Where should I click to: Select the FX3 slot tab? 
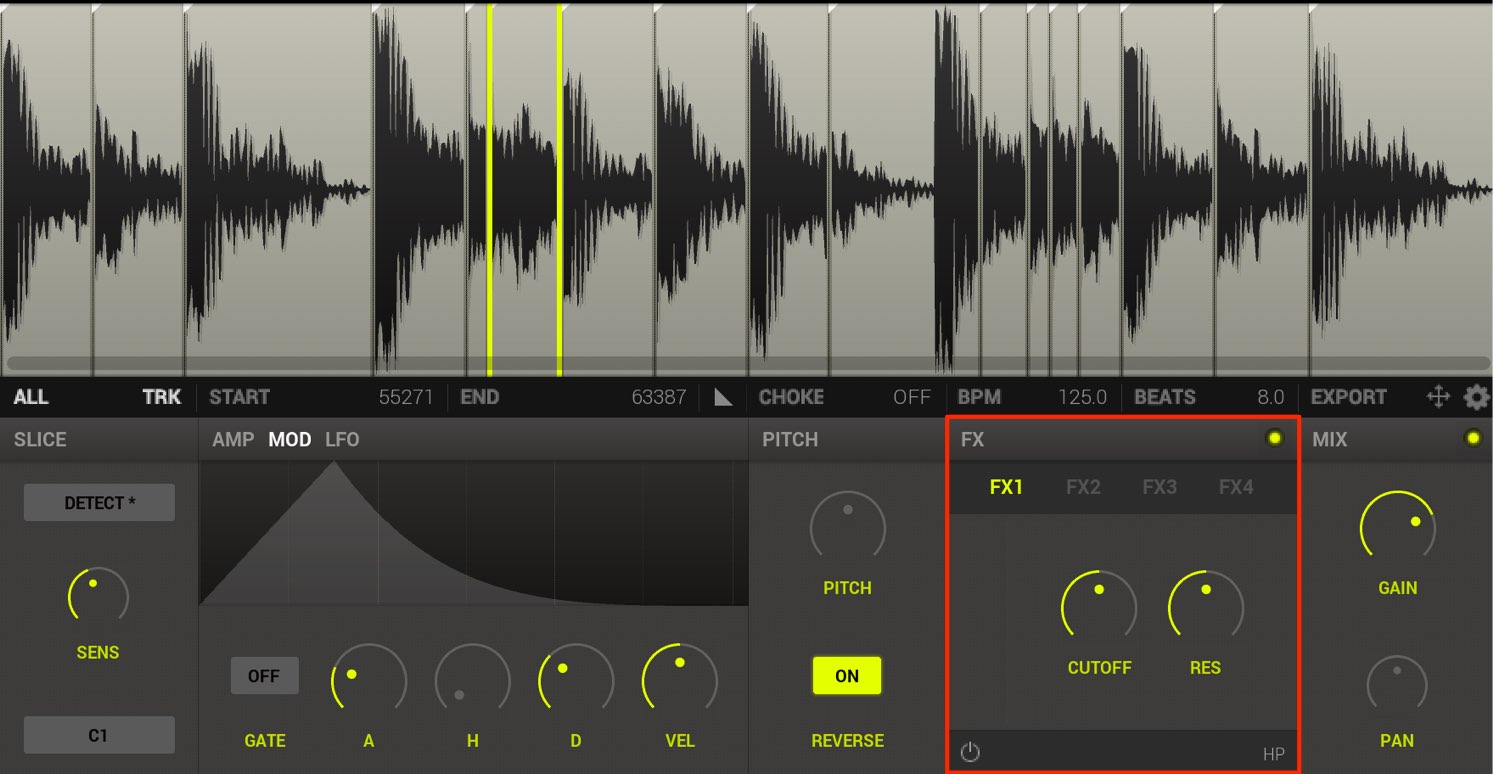1159,487
